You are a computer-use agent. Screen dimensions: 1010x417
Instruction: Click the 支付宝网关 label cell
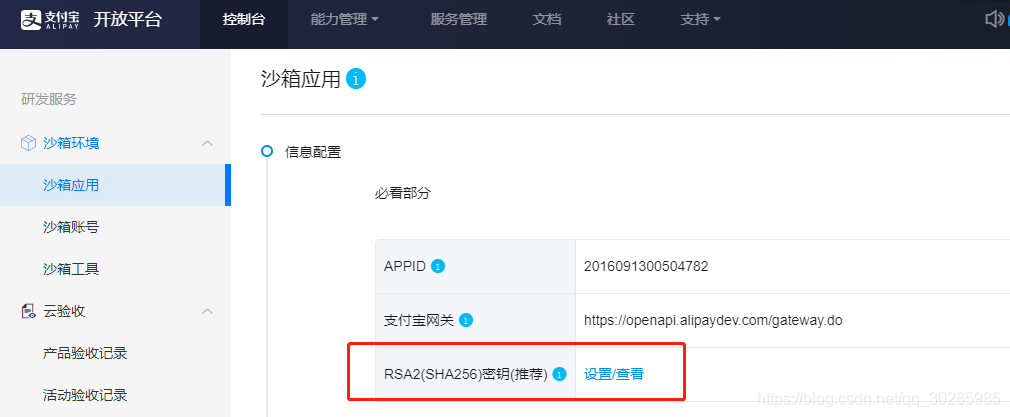click(476, 320)
